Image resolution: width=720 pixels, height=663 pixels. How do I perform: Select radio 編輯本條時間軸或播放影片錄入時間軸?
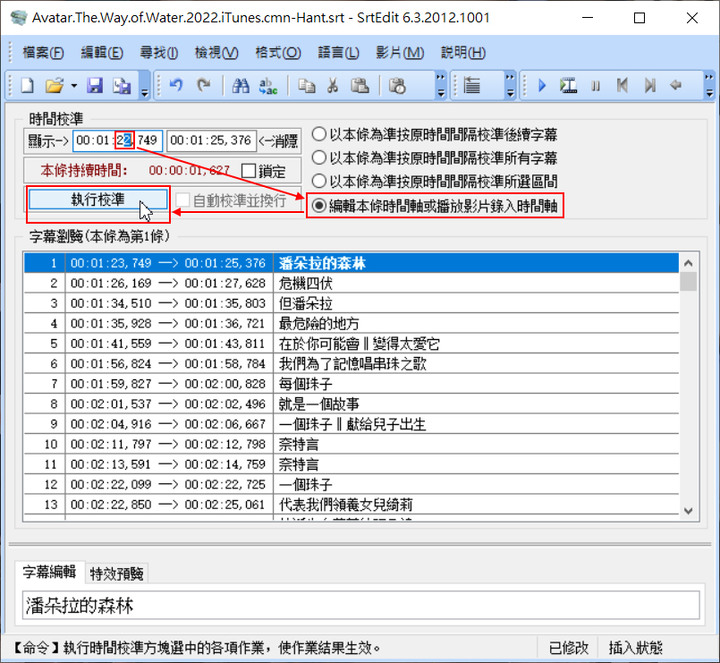tap(434, 206)
